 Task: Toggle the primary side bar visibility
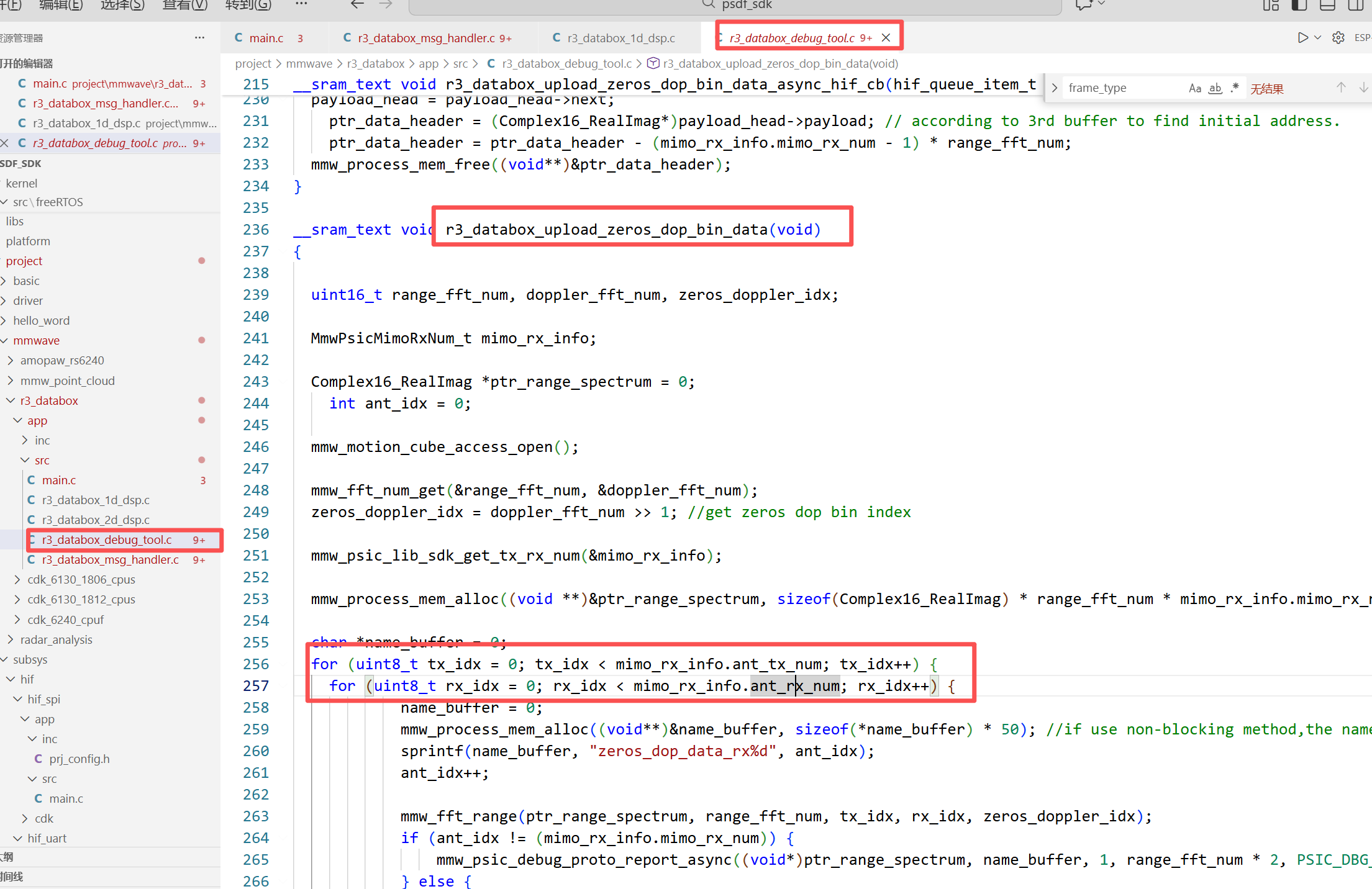point(1299,5)
